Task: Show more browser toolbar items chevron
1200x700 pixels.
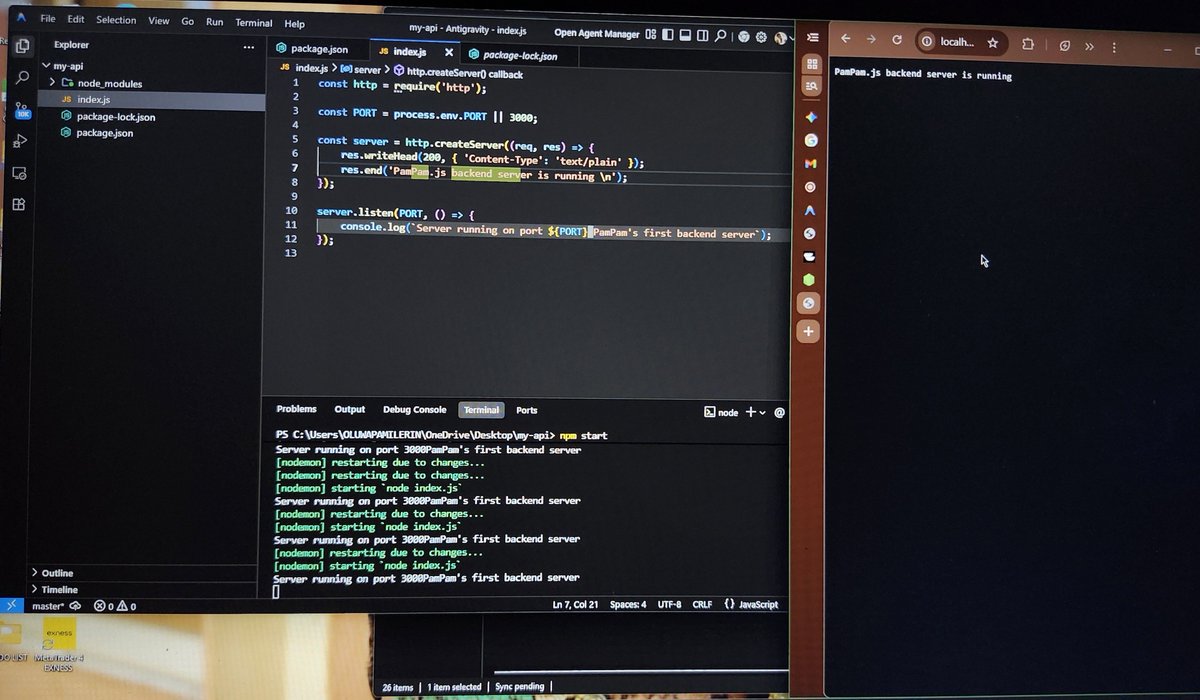Action: pyautogui.click(x=1089, y=46)
